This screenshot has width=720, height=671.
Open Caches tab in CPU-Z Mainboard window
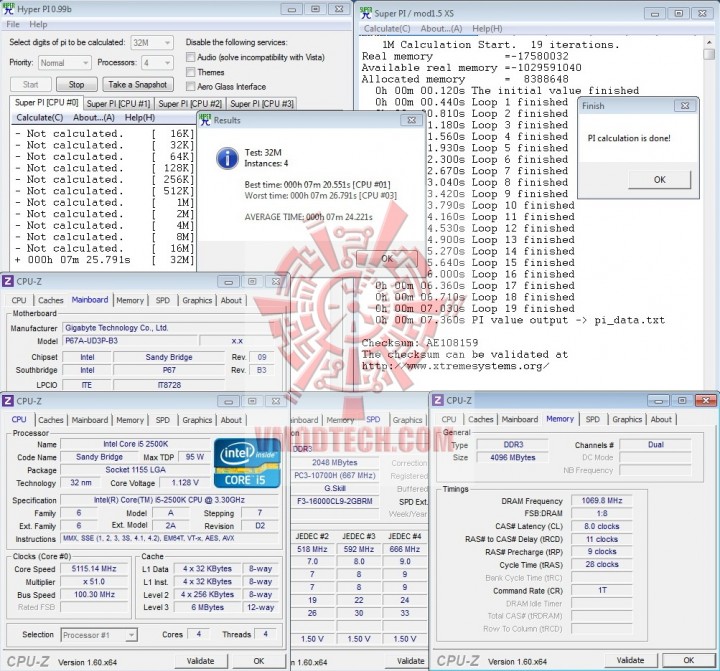[x=51, y=300]
